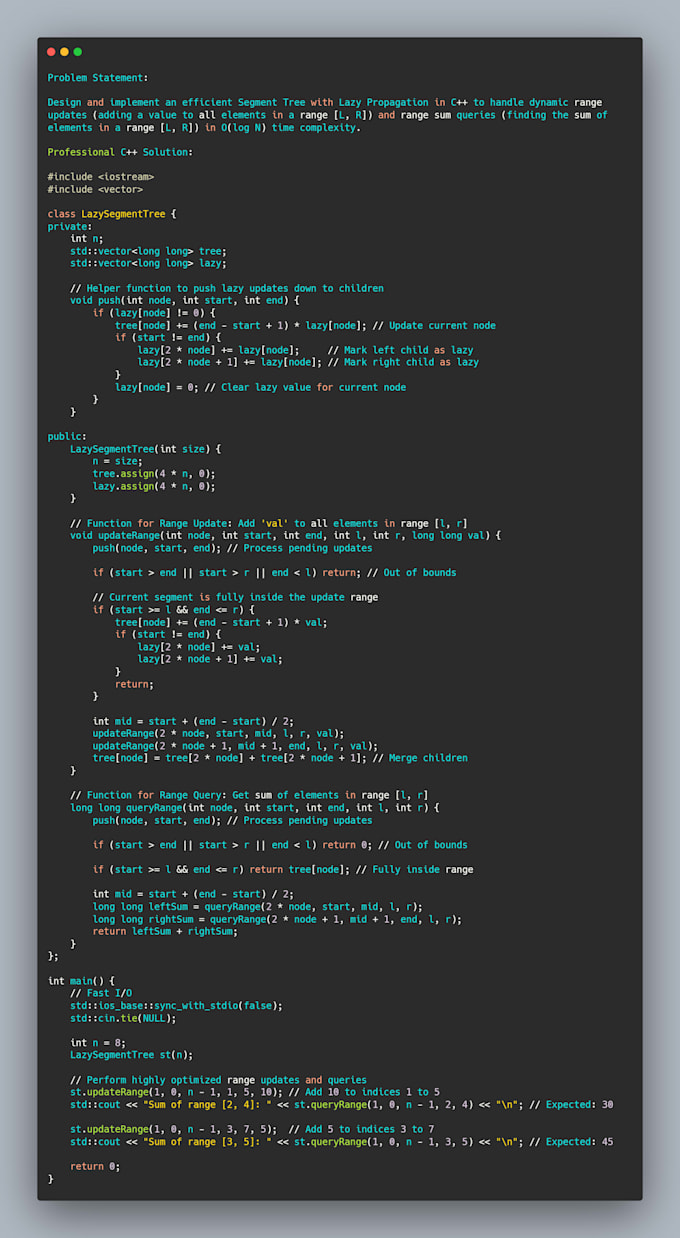This screenshot has width=680, height=1238.
Task: Select the '// Mark left child as lazy' comment
Action: coord(401,350)
